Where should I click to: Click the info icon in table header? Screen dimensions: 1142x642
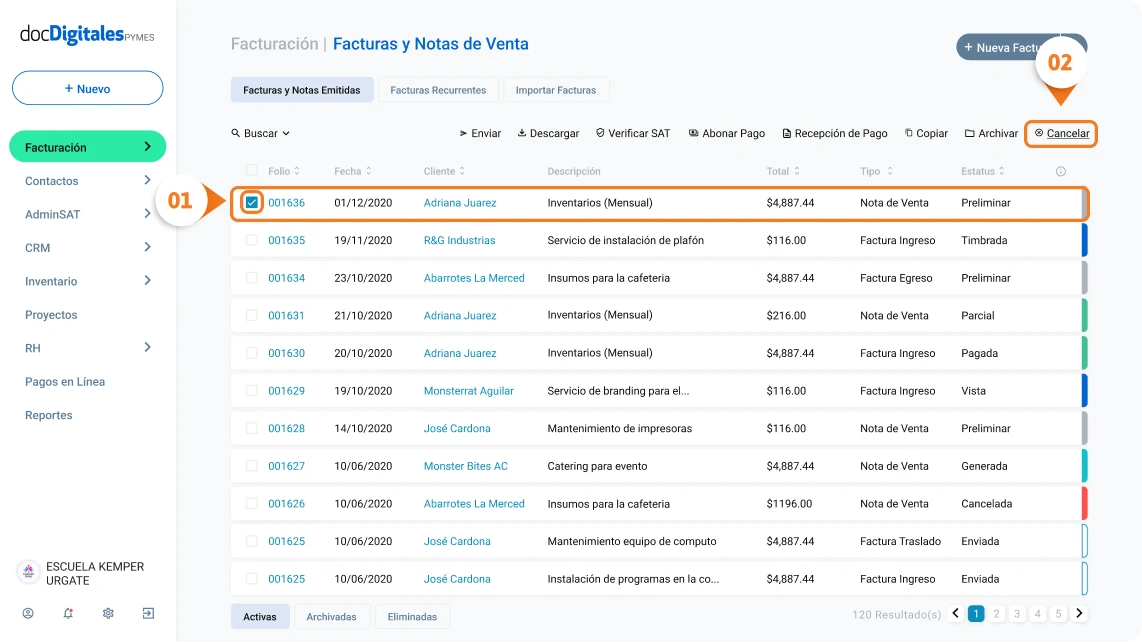pyautogui.click(x=1060, y=171)
